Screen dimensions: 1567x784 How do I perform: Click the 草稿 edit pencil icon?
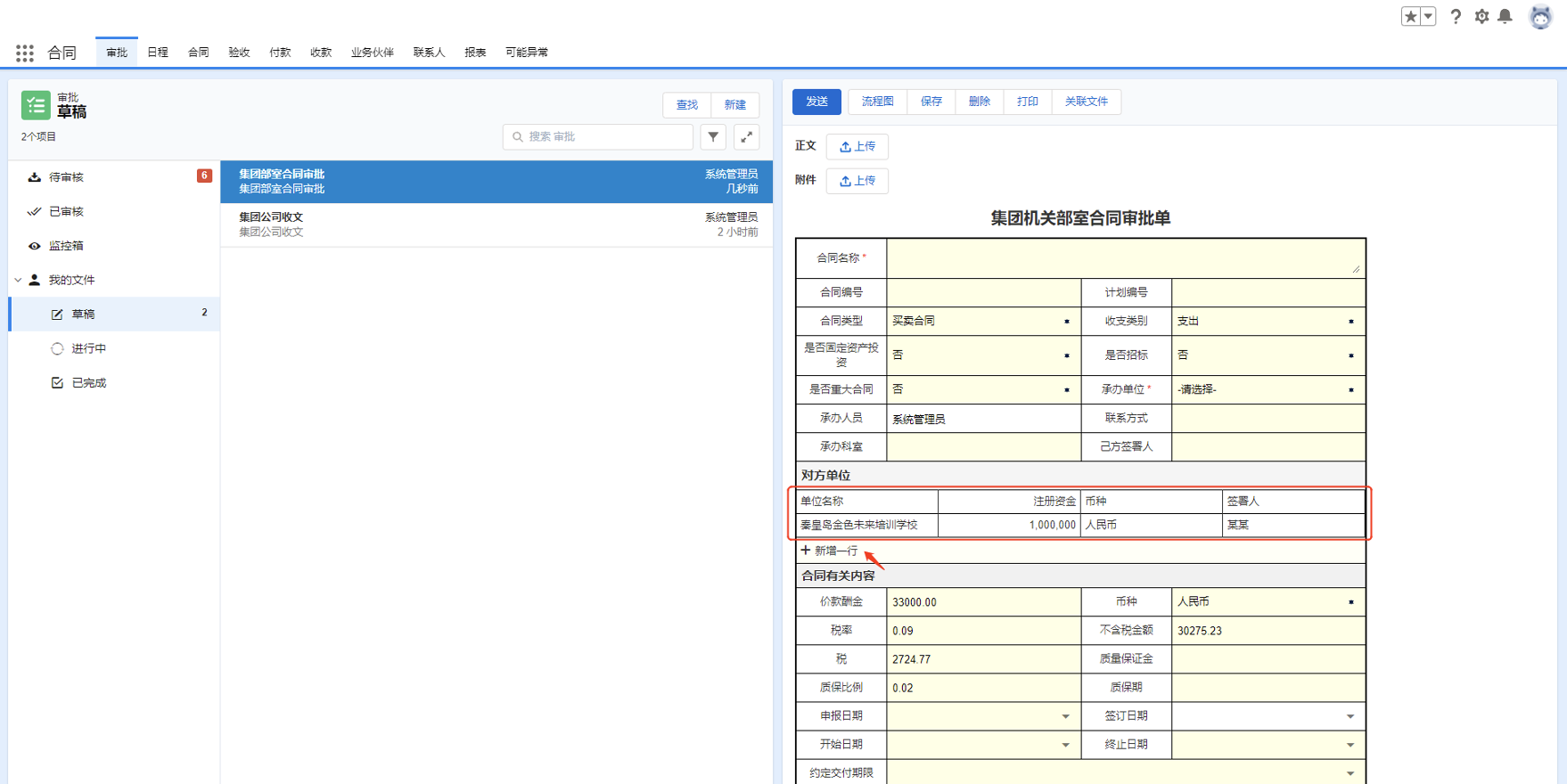click(57, 314)
